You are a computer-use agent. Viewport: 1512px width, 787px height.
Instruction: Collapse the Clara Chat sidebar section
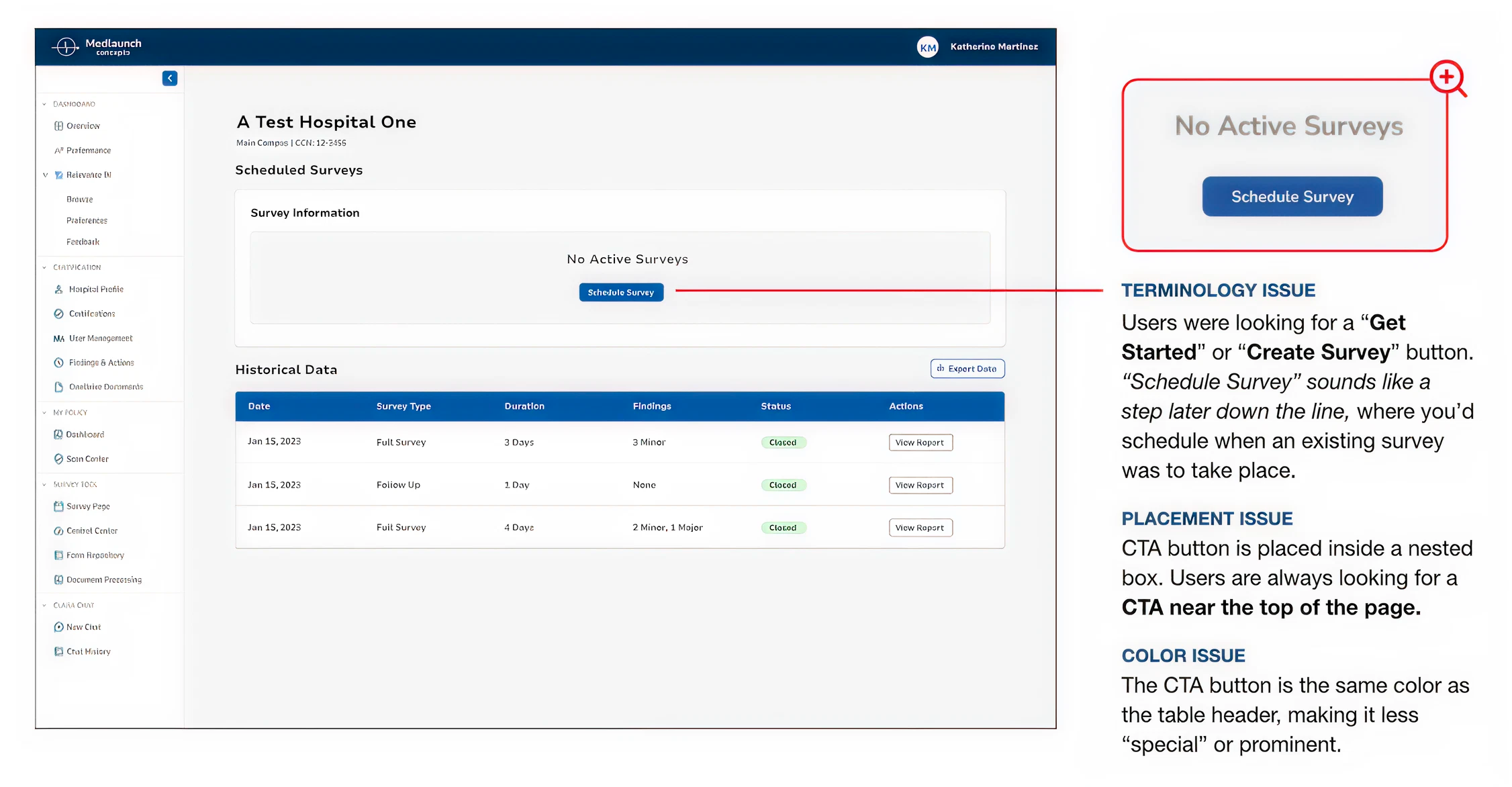point(44,606)
